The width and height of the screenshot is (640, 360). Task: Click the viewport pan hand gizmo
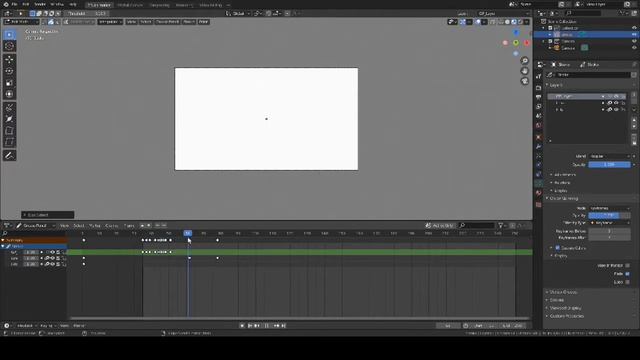524,71
